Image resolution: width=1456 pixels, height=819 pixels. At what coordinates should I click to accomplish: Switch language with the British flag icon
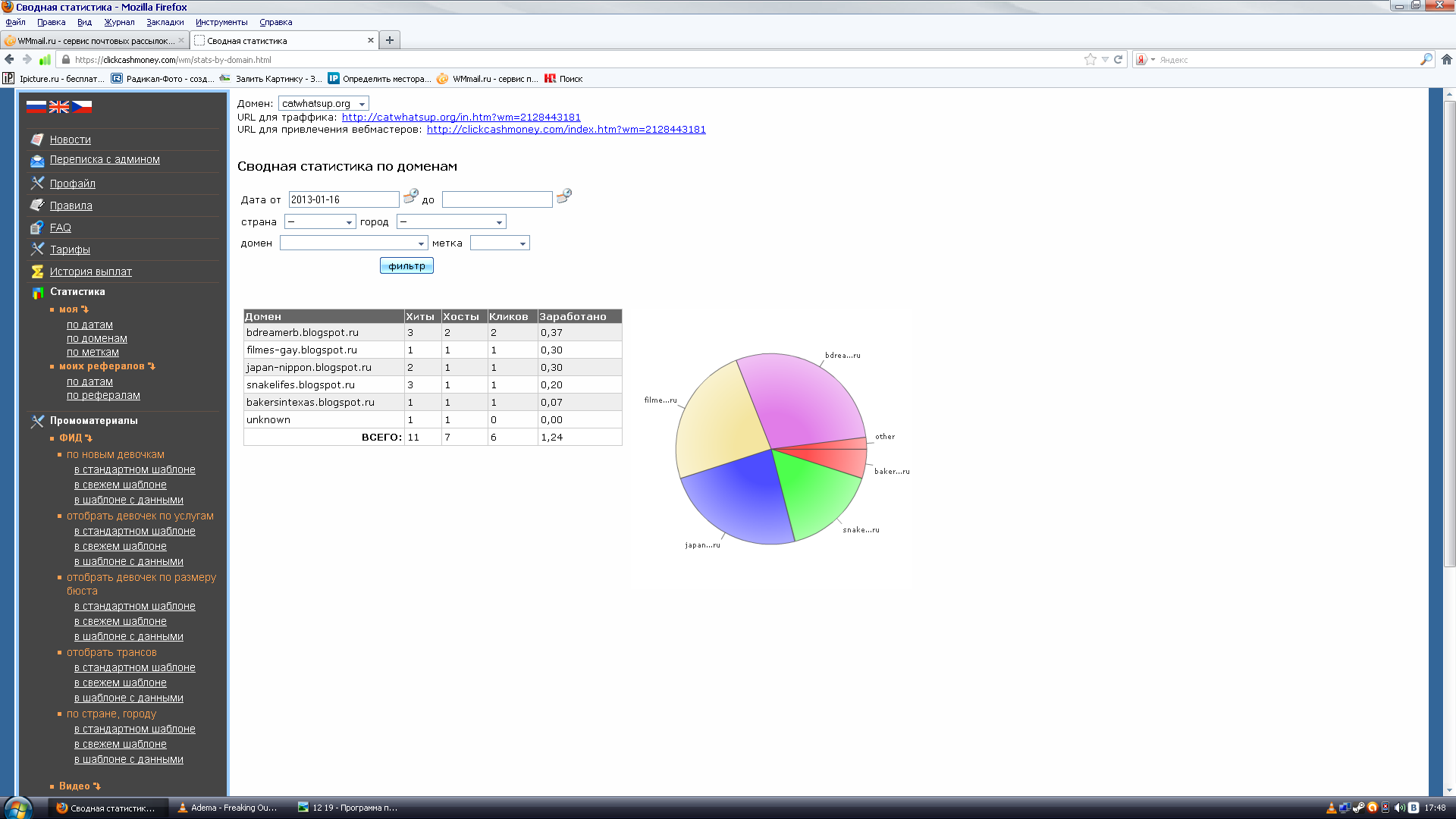coord(59,107)
